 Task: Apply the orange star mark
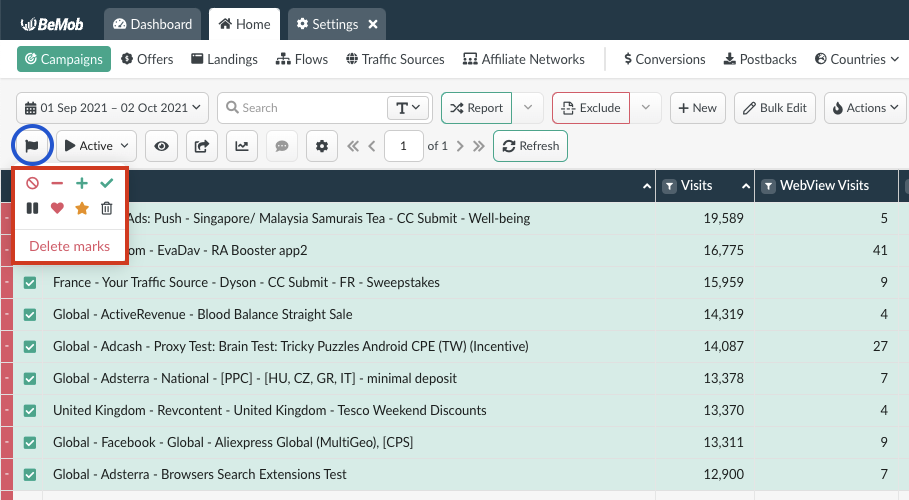tap(82, 208)
